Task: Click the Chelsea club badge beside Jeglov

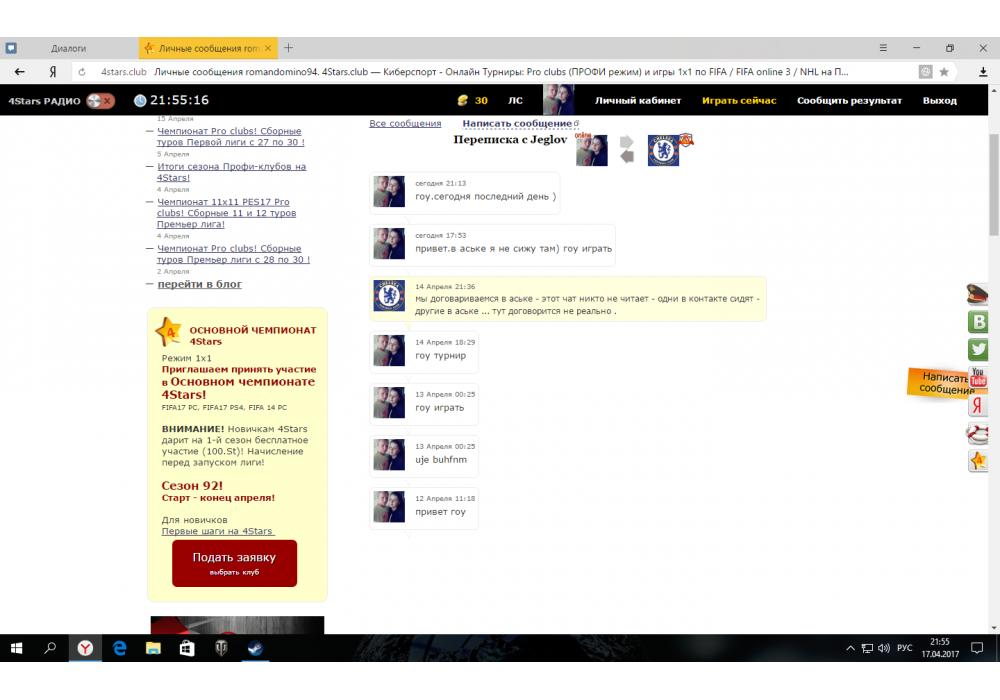Action: click(663, 150)
